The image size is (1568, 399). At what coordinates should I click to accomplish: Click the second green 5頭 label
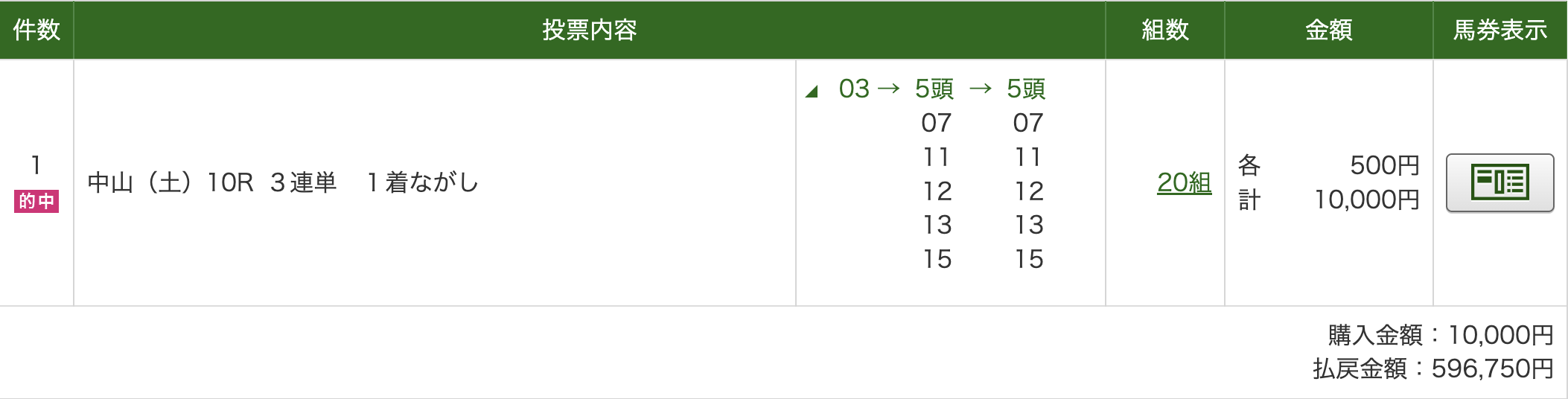coord(1026,89)
